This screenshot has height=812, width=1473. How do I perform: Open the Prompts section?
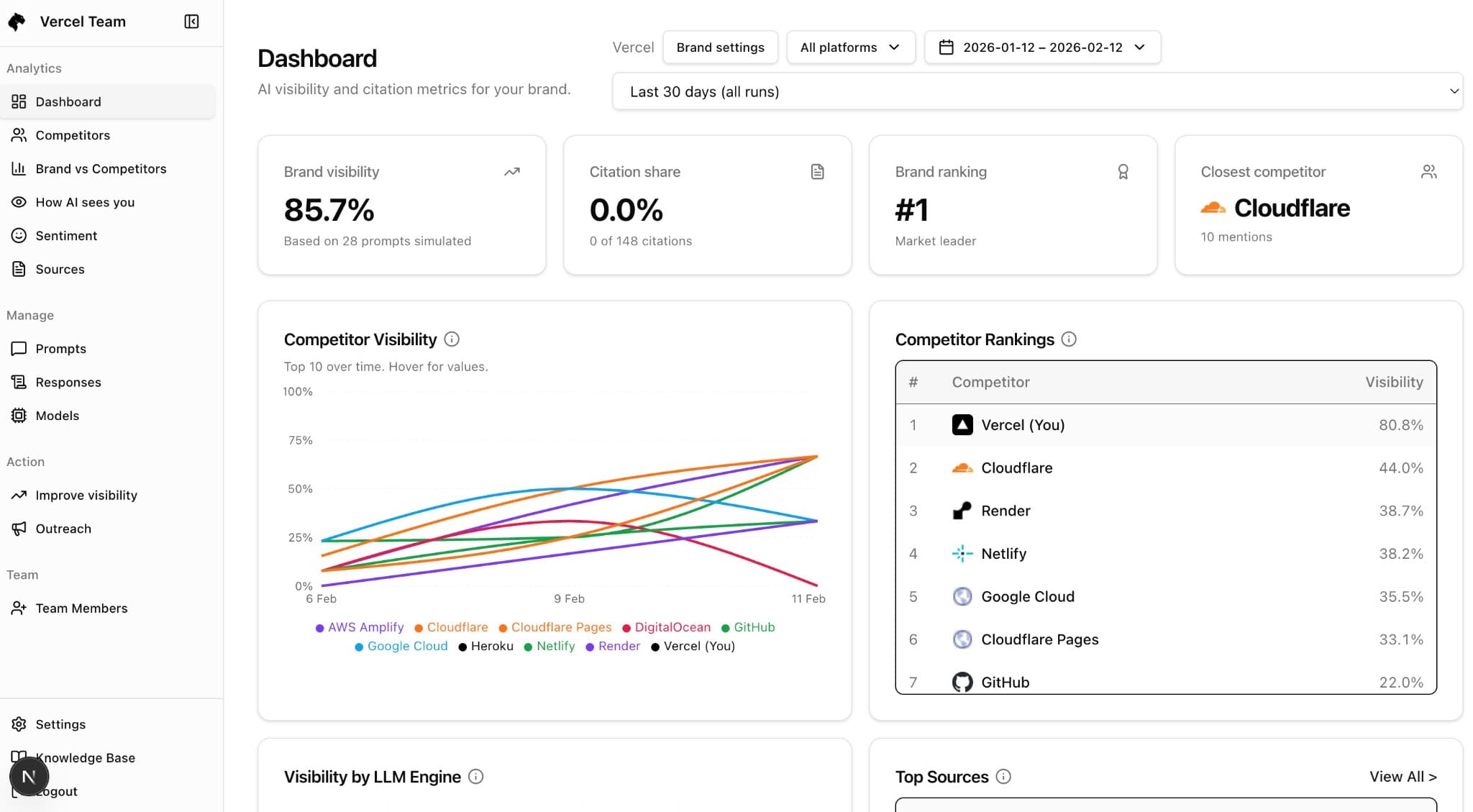(19, 348)
